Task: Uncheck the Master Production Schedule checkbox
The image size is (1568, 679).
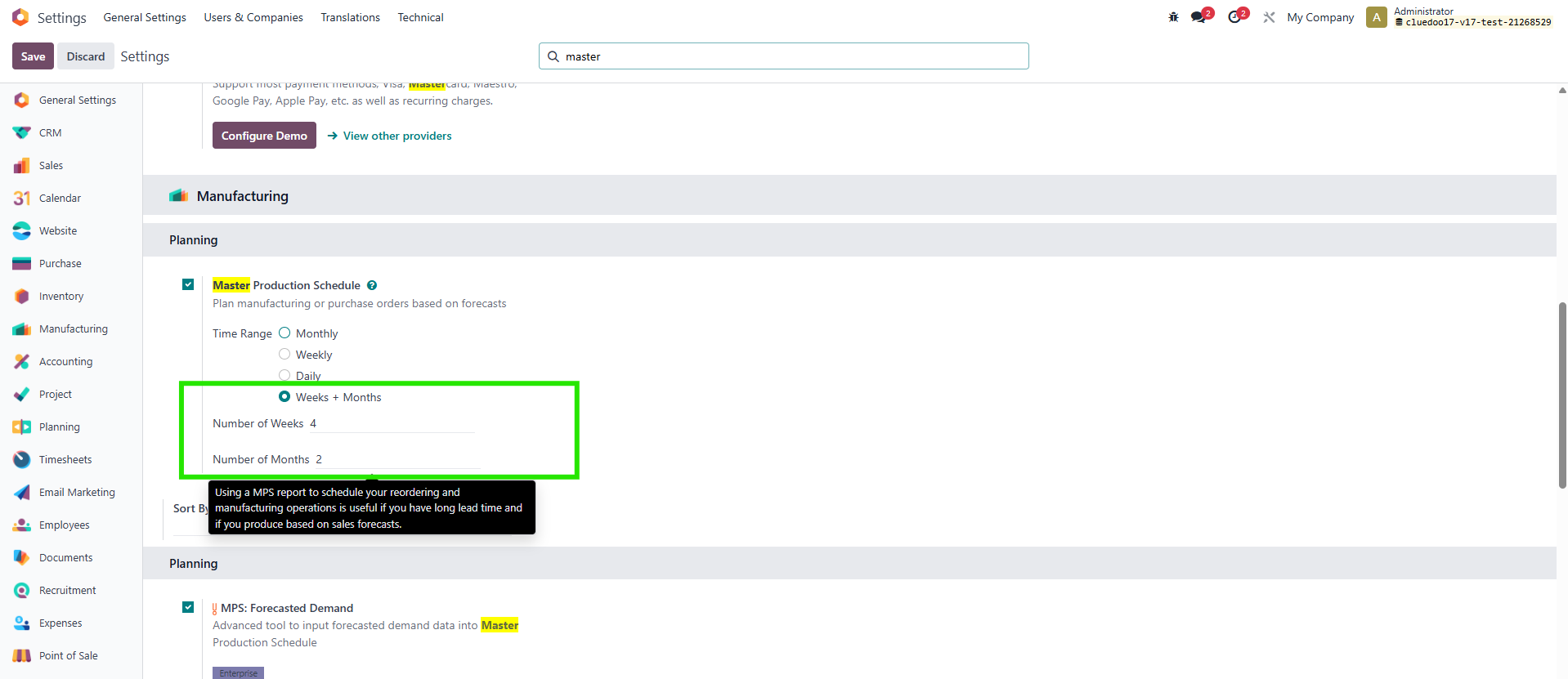Action: coord(188,284)
